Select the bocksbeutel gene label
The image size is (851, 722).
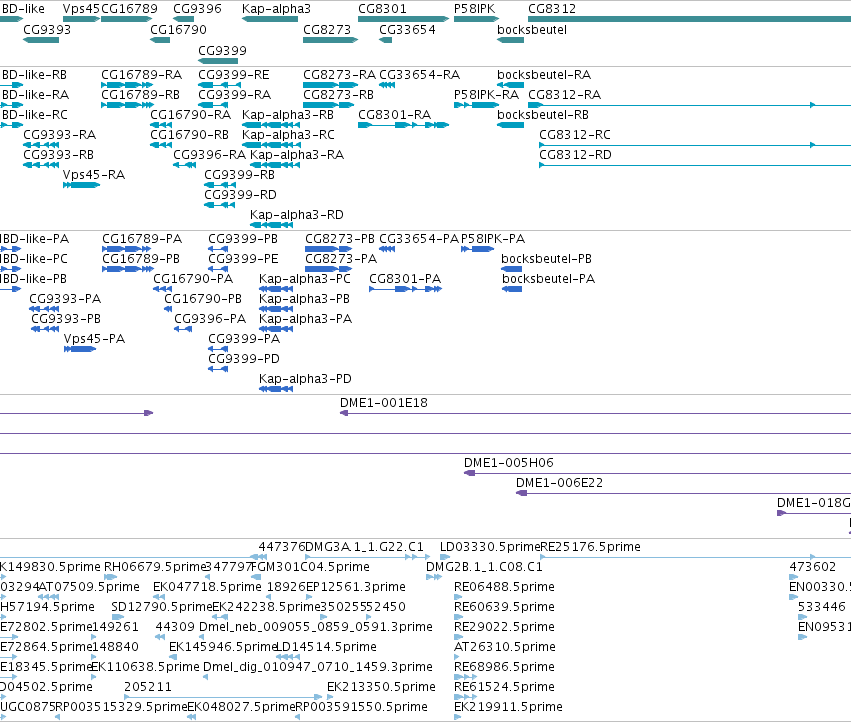pos(532,29)
